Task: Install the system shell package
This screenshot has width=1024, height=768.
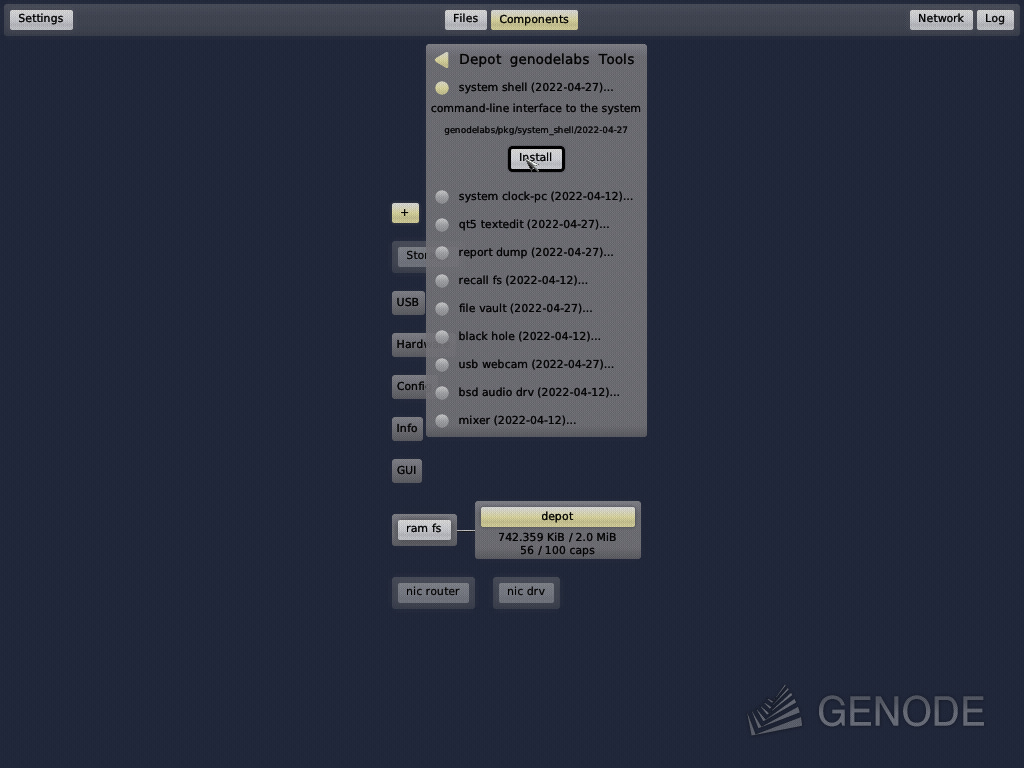Action: [535, 158]
